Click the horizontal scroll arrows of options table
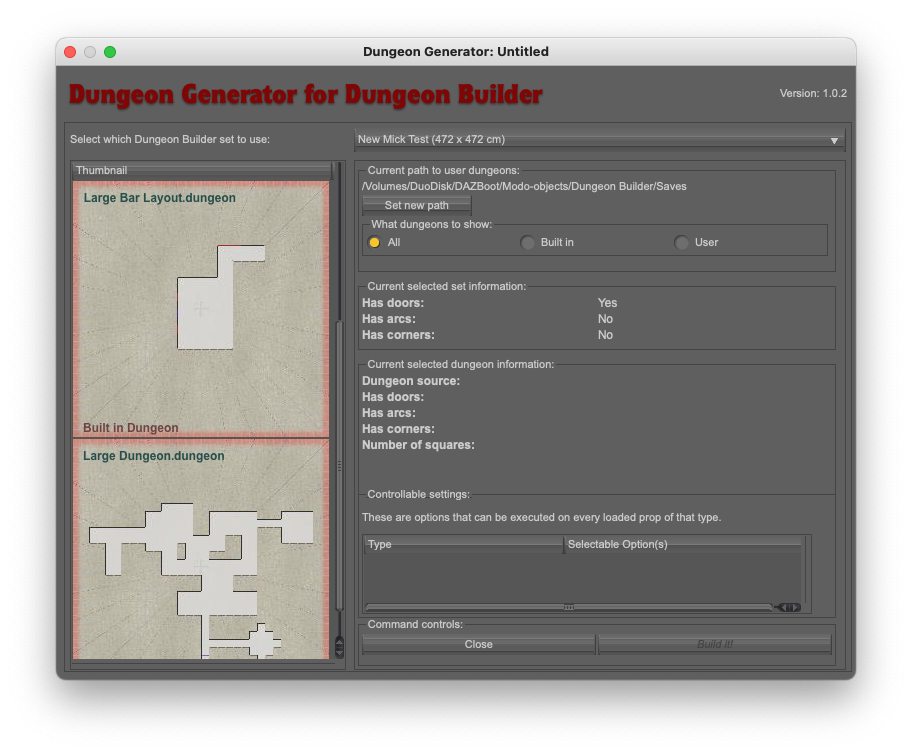Screen dimensions: 912x754 pos(789,607)
